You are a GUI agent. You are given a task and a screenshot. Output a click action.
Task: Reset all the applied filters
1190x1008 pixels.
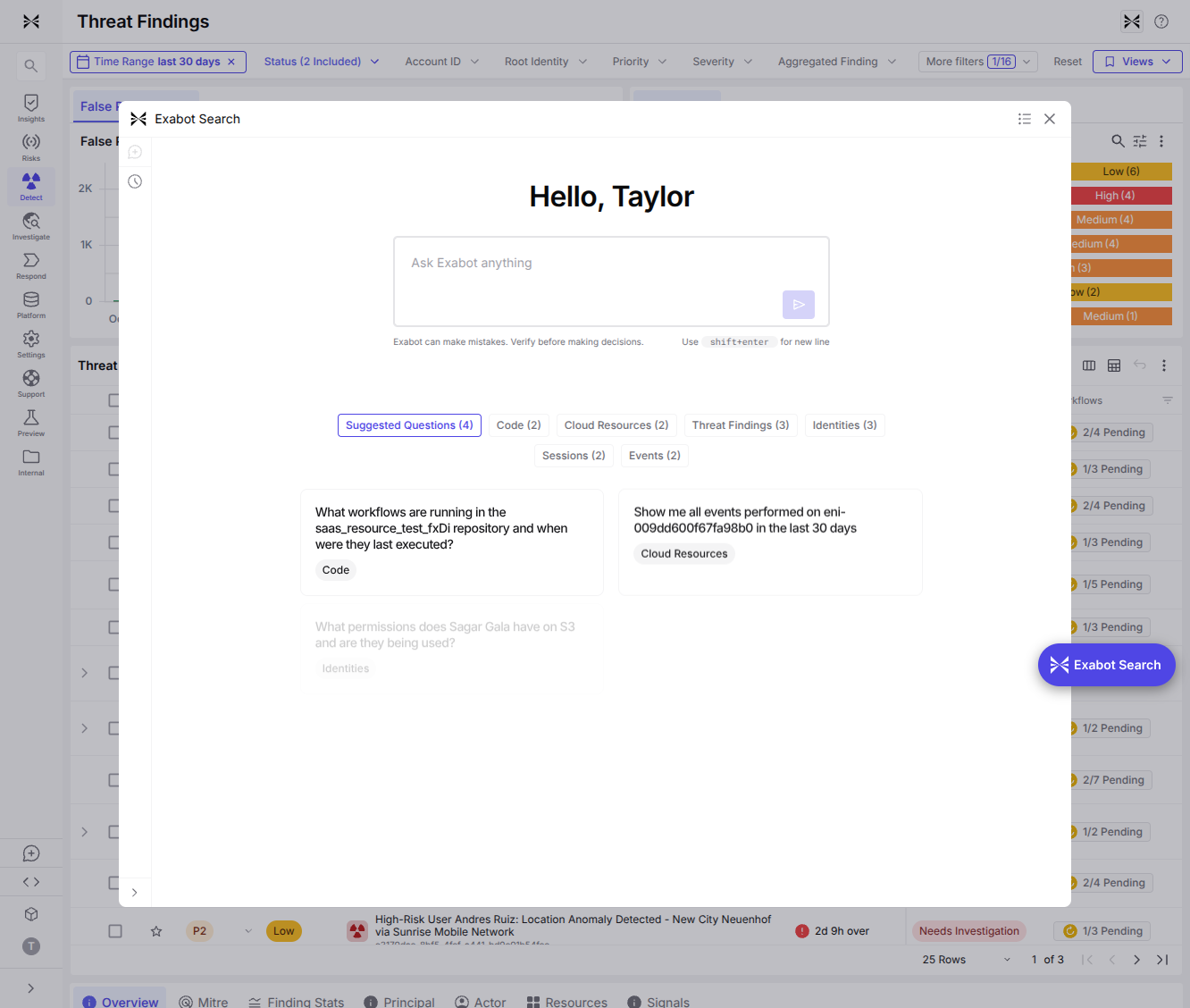tap(1067, 62)
